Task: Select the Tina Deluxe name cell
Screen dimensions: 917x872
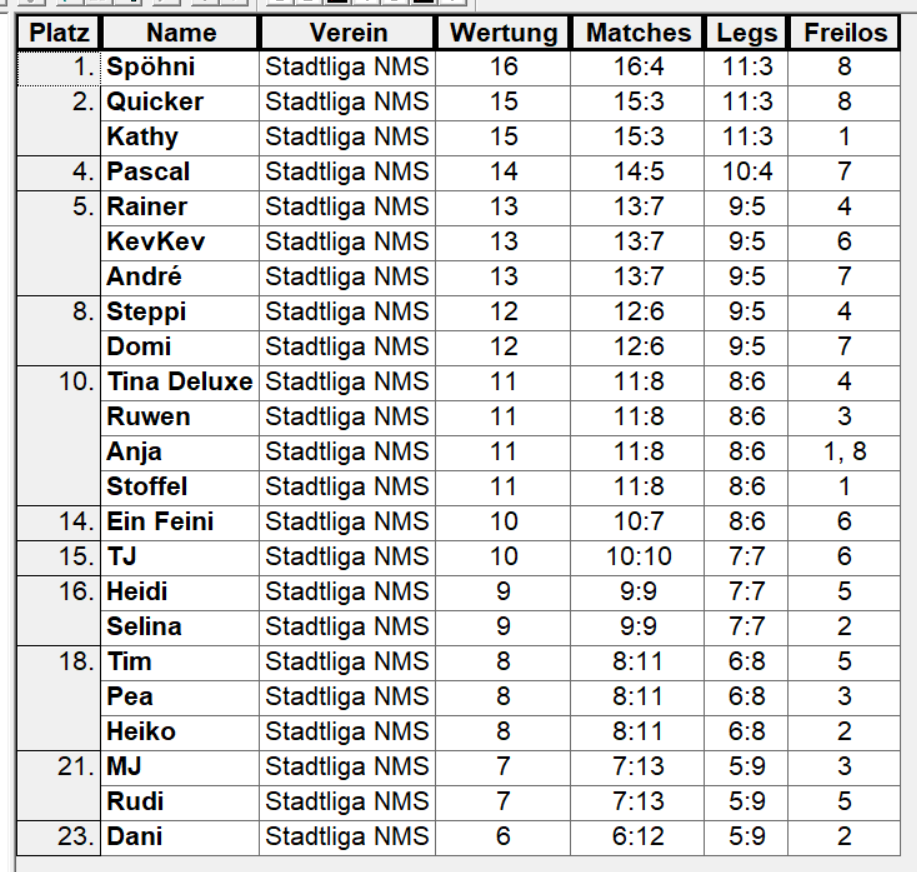Action: click(x=179, y=382)
